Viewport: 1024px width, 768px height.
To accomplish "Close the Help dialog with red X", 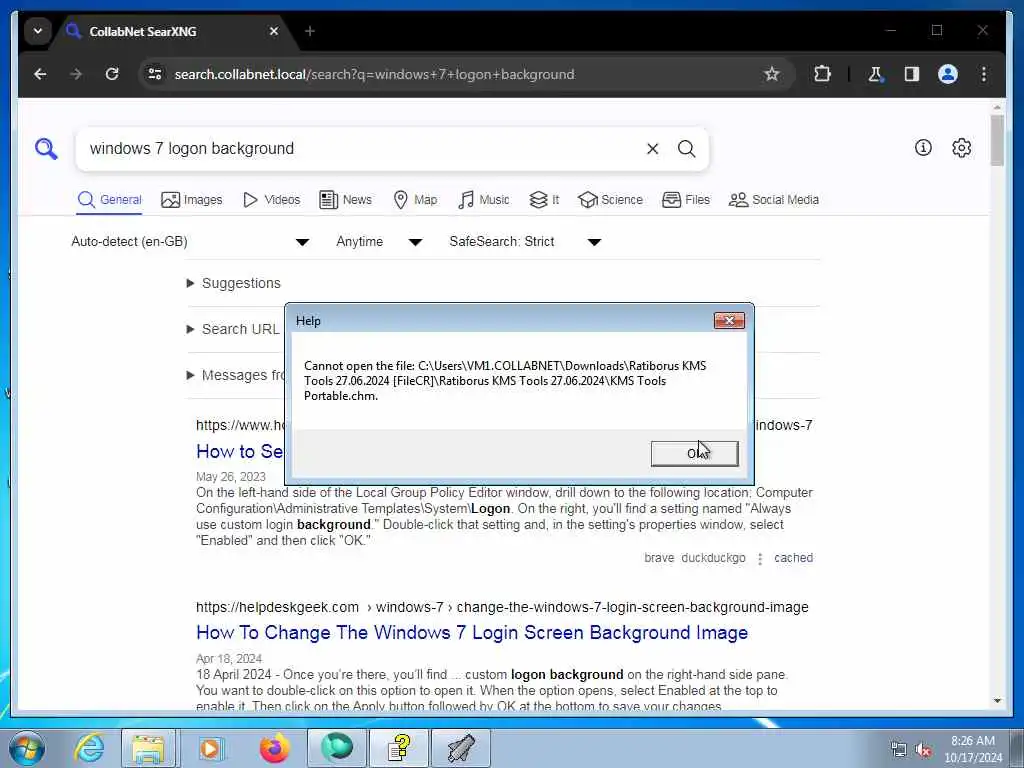I will coord(729,321).
